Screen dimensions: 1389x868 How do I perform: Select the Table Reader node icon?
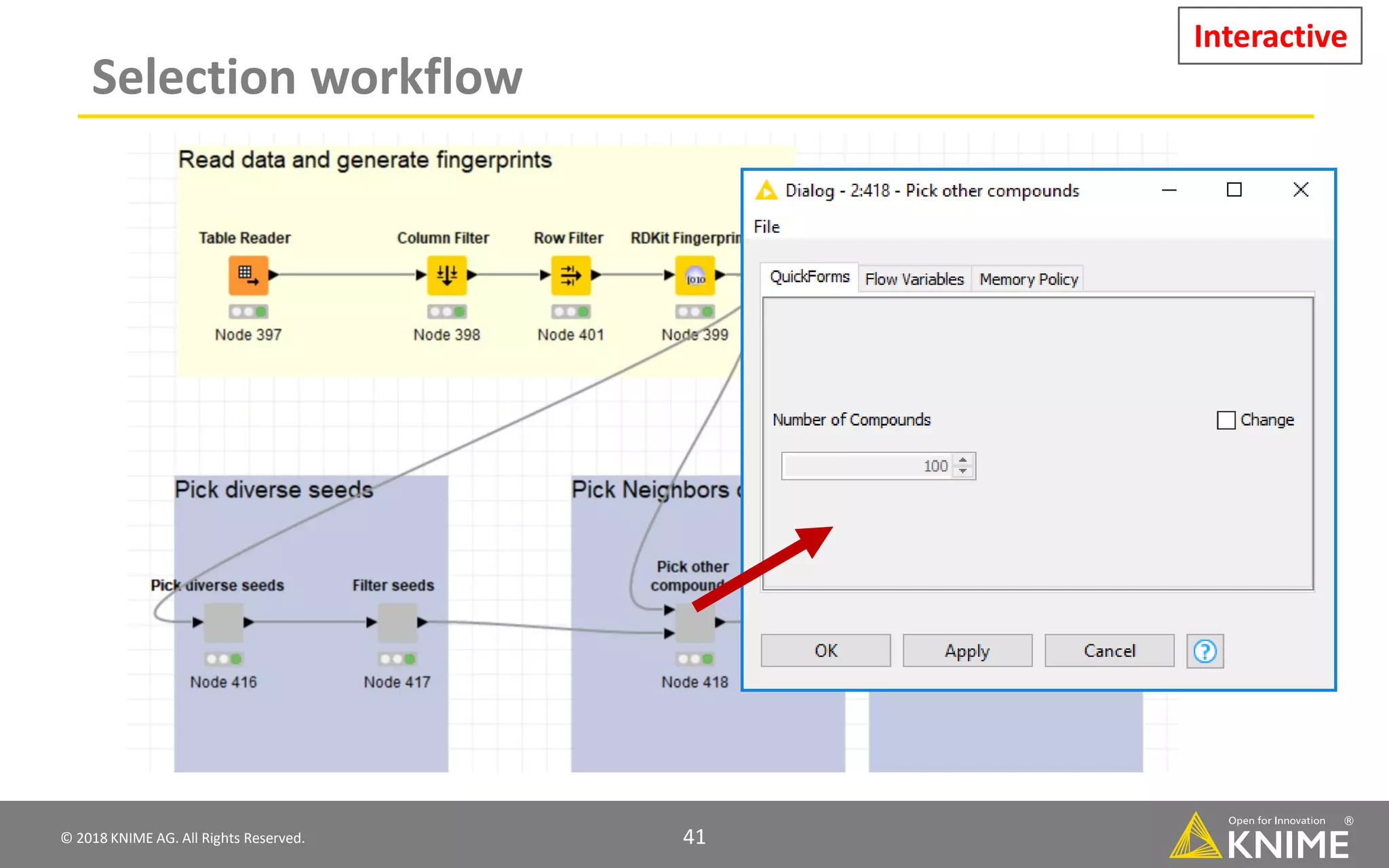coord(248,275)
